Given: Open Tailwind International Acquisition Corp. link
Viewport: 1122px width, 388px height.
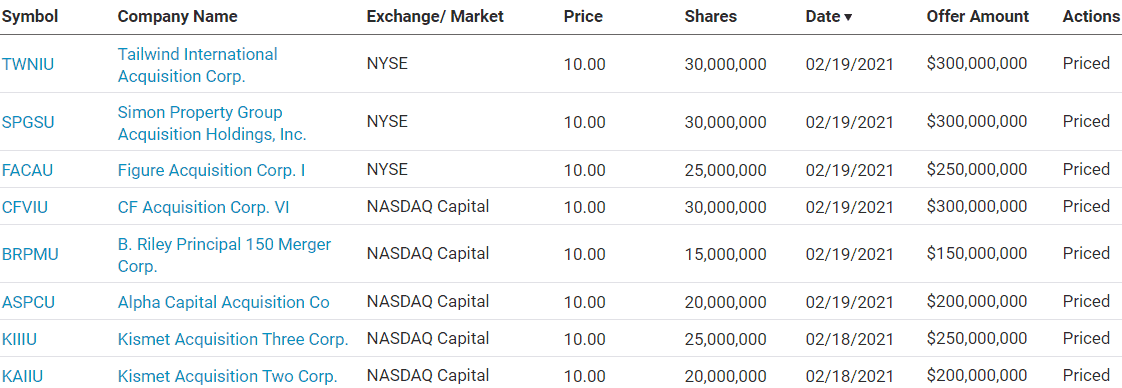Looking at the screenshot, I should coord(197,65).
